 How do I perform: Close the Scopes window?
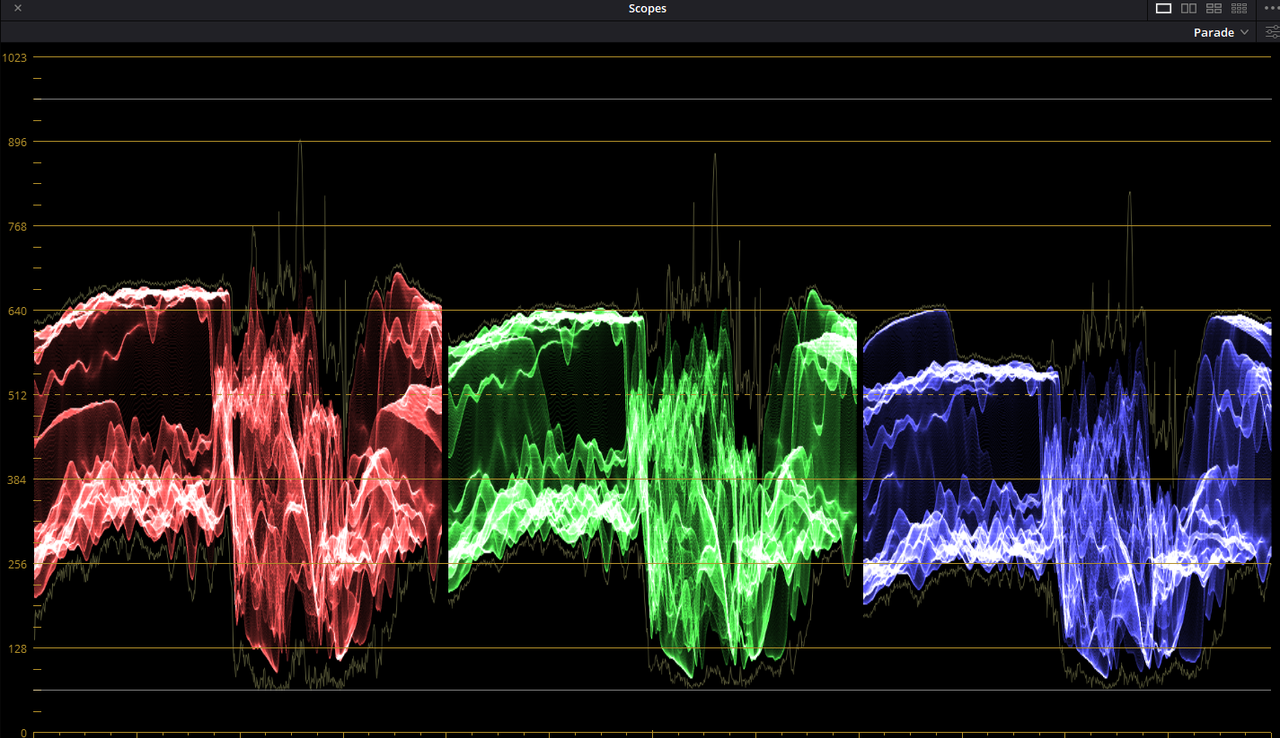[18, 8]
